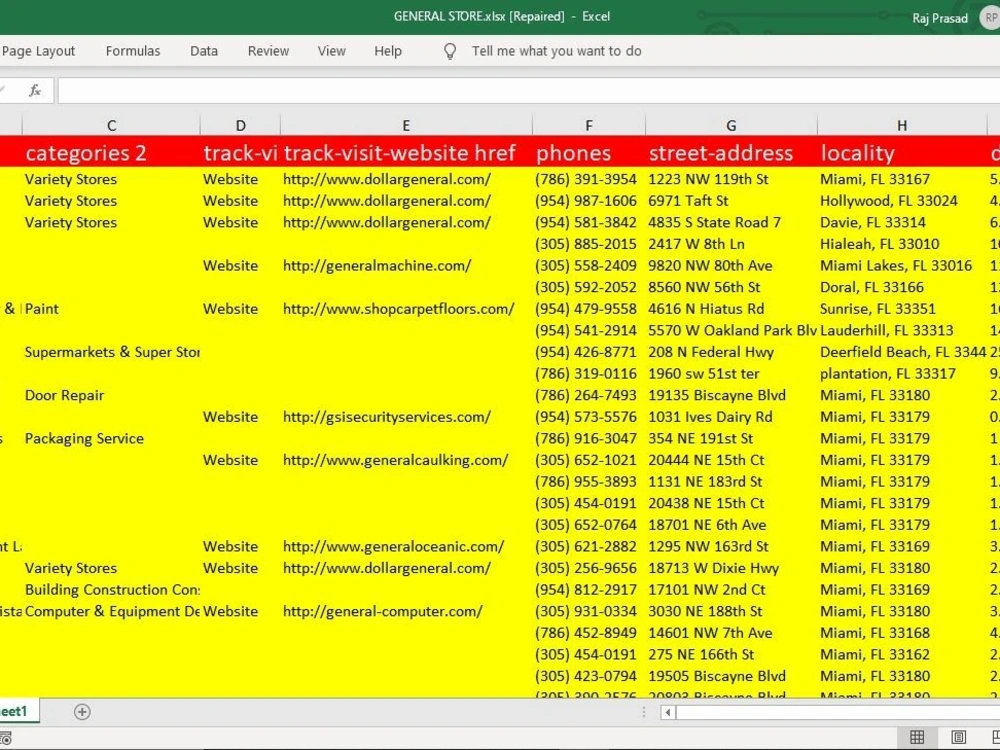1000x750 pixels.
Task: Select cell 'Doral, FL 33166'
Action: coord(902,288)
